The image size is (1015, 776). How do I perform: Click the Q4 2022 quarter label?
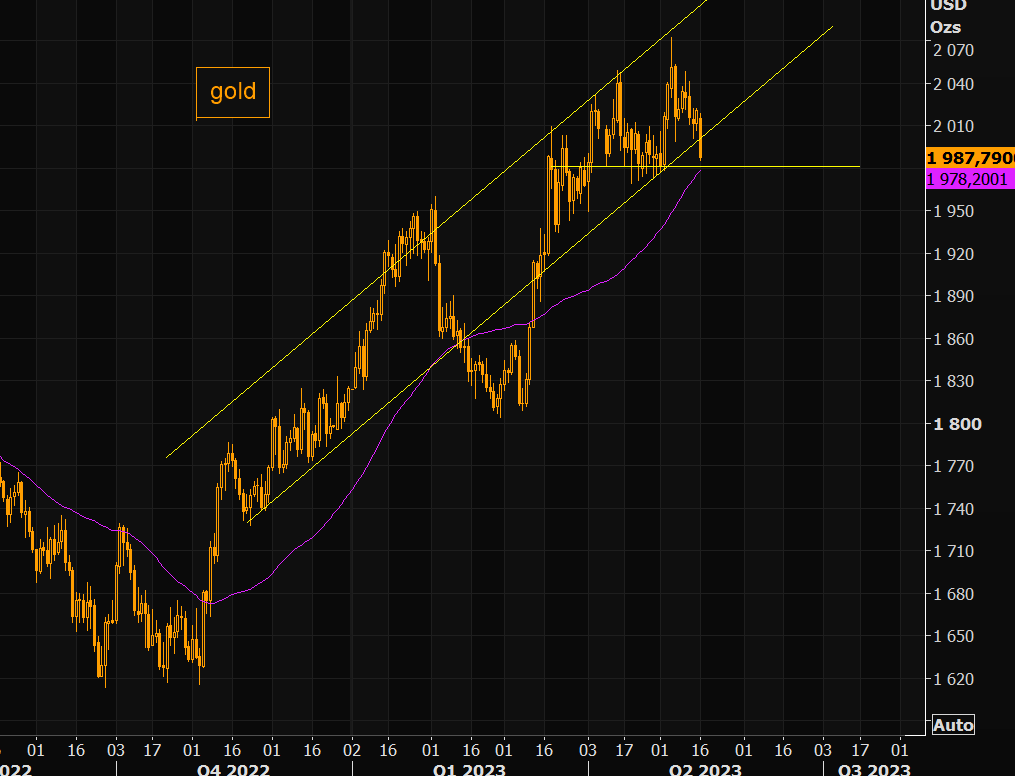click(x=233, y=770)
